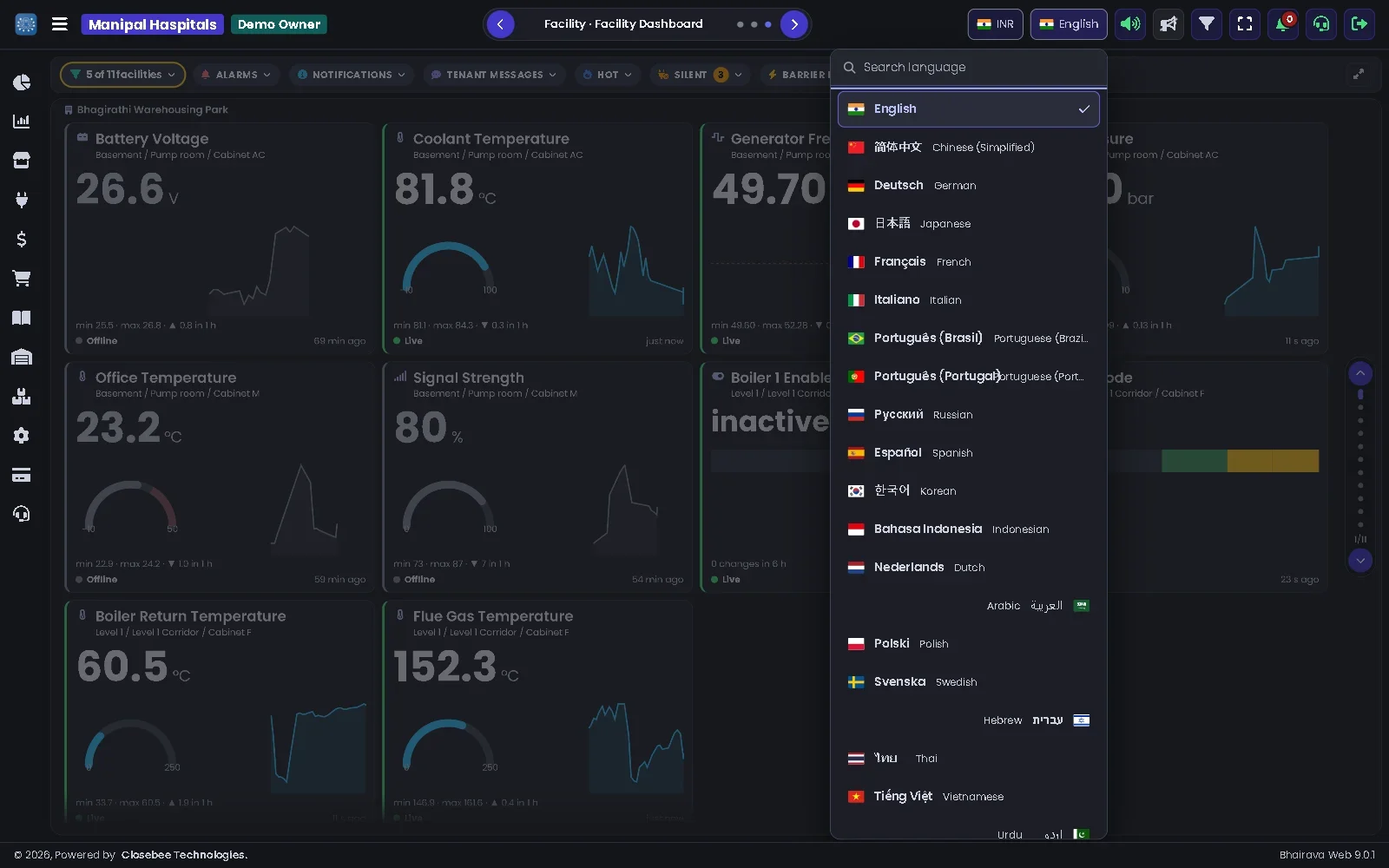Select English in the language list

pyautogui.click(x=969, y=109)
